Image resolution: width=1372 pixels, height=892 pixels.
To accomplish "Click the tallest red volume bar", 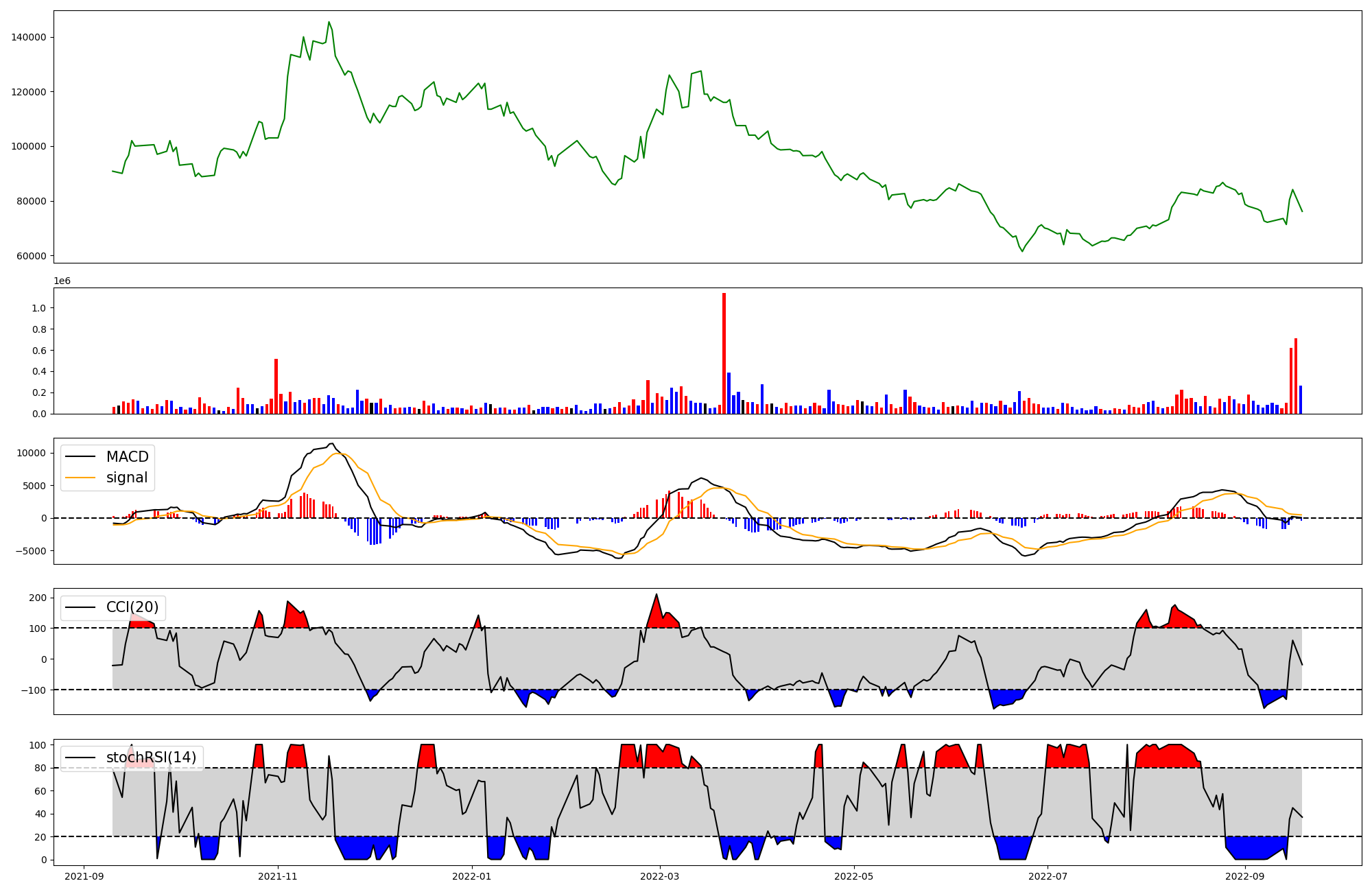I will click(x=724, y=353).
